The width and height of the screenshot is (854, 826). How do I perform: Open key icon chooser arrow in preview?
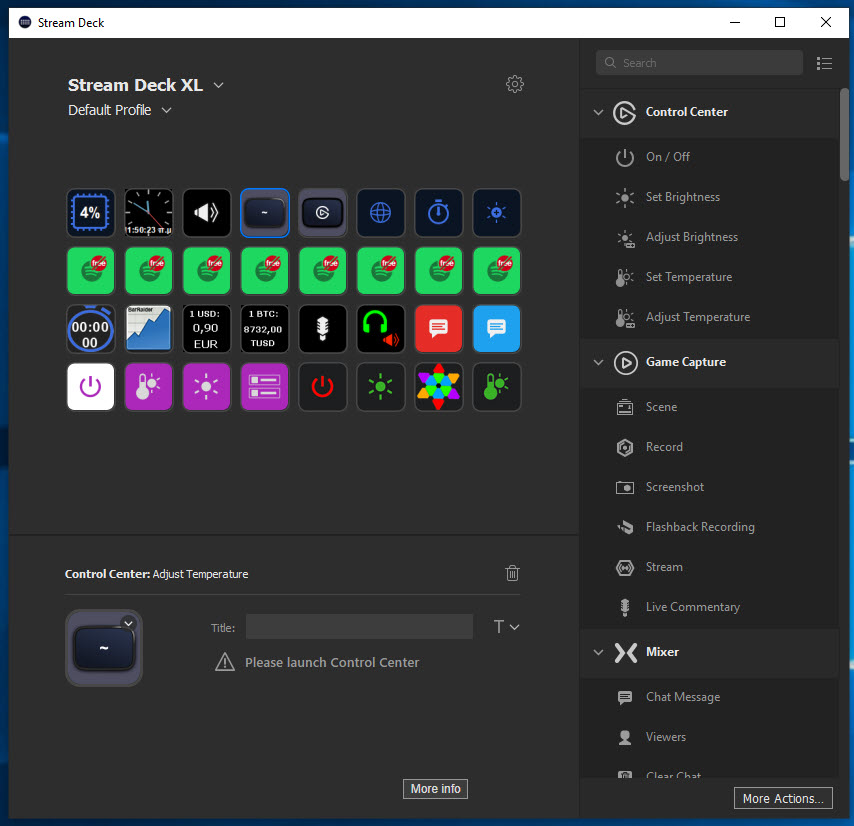click(129, 623)
